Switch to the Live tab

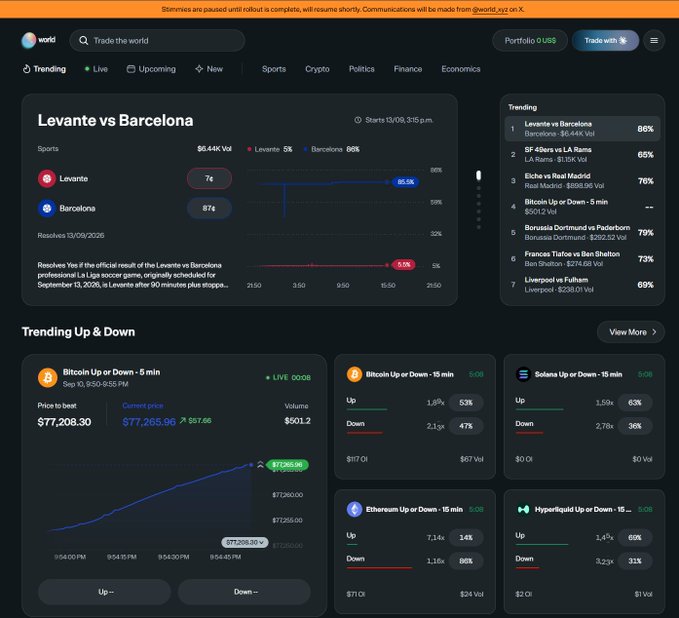96,69
